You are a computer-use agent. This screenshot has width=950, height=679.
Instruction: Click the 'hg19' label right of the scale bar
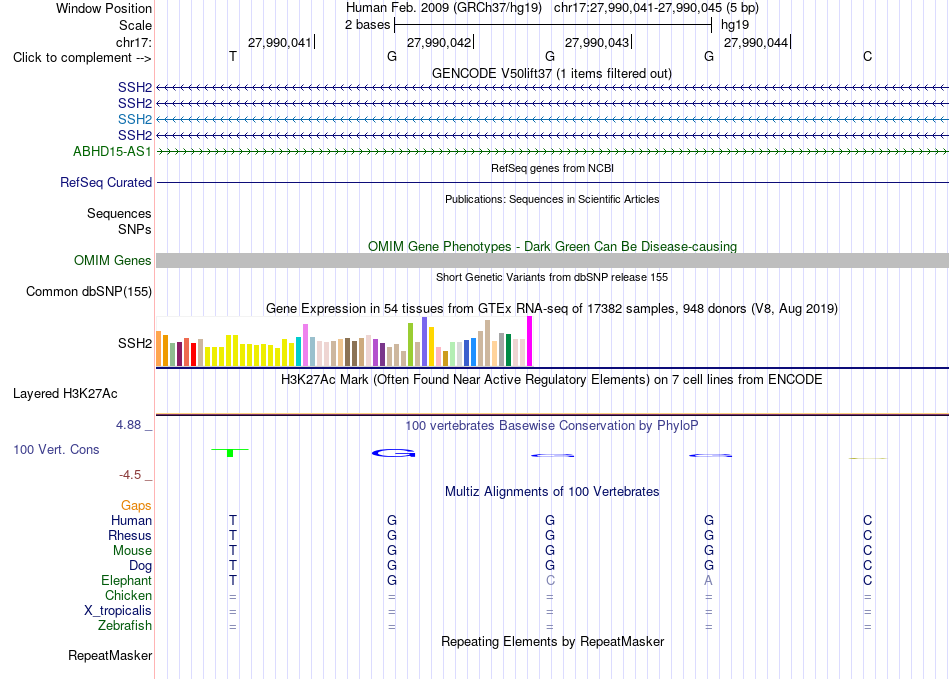[735, 25]
